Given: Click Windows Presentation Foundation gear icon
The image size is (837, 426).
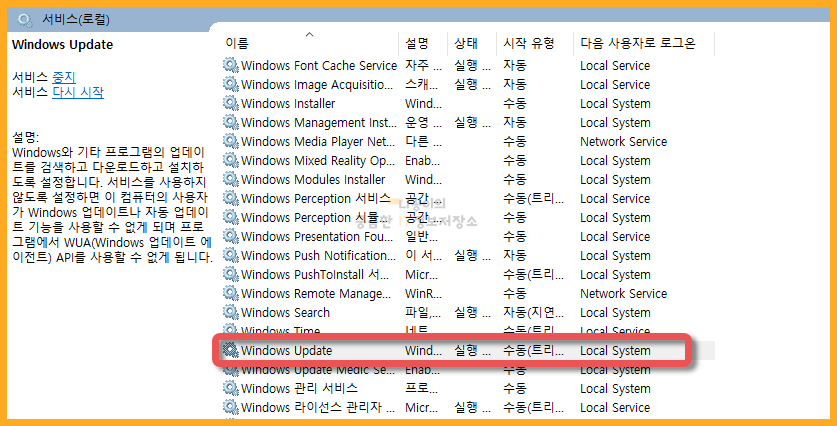Looking at the screenshot, I should [231, 236].
